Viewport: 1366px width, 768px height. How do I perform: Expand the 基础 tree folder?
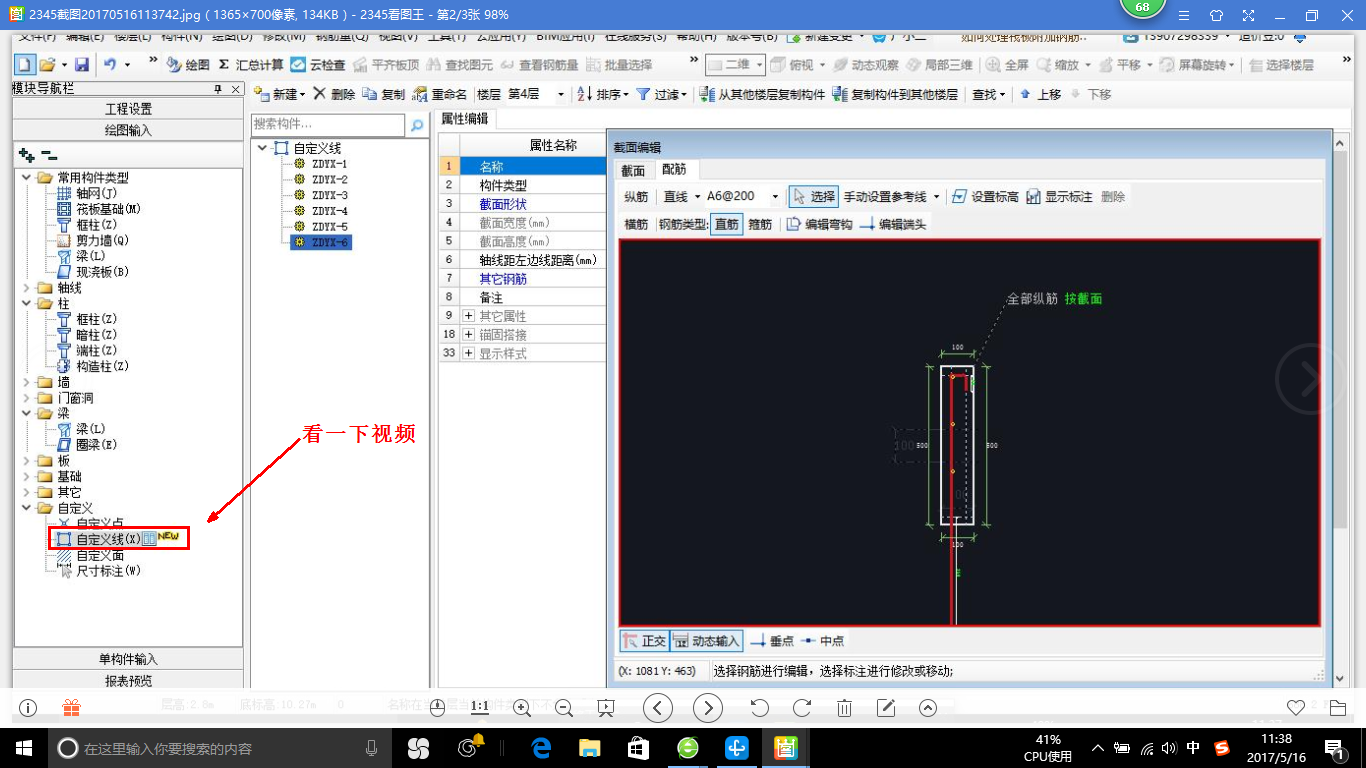pos(27,477)
